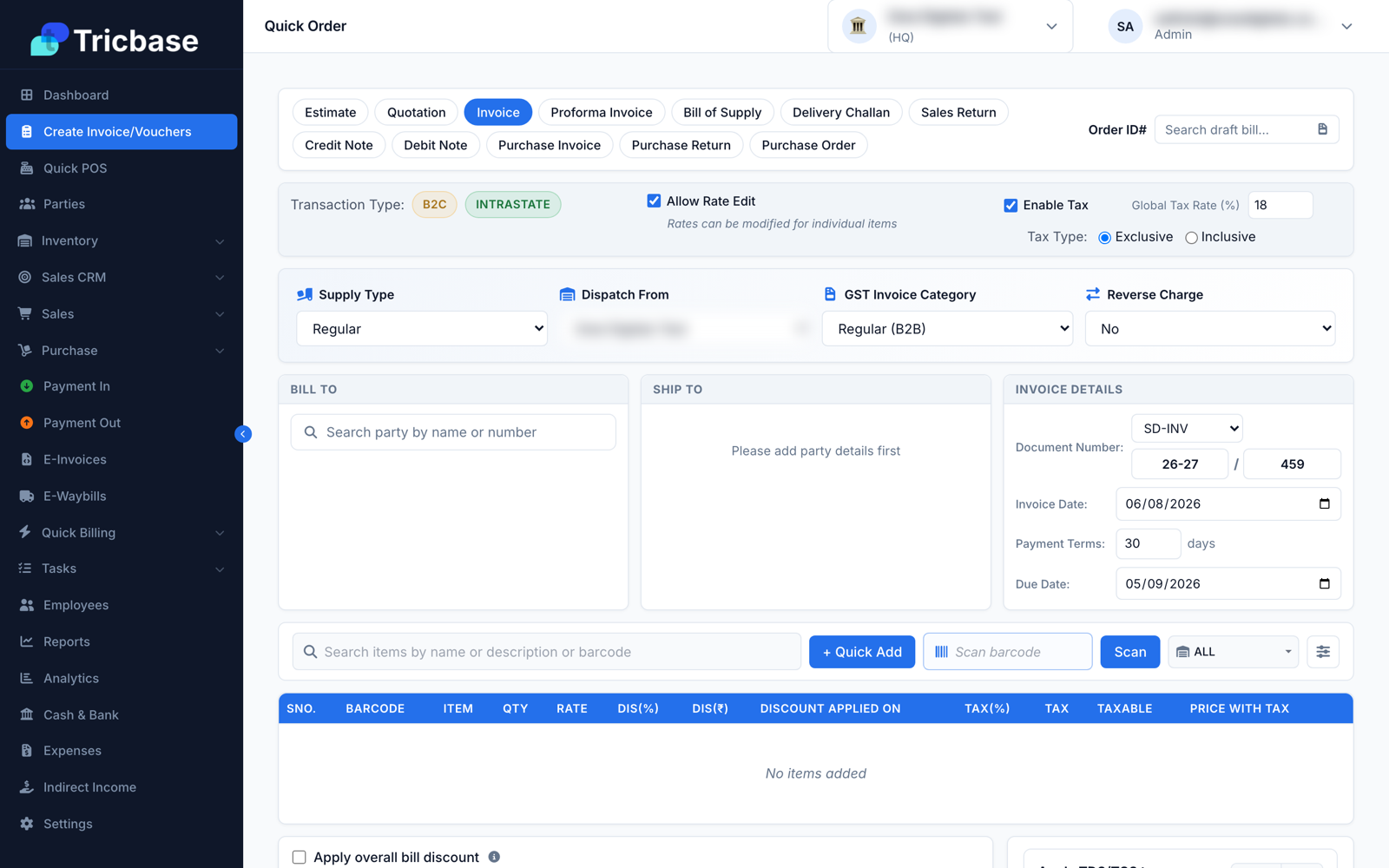Viewport: 1389px width, 868px height.
Task: Open the Supply Type dropdown
Action: click(422, 329)
